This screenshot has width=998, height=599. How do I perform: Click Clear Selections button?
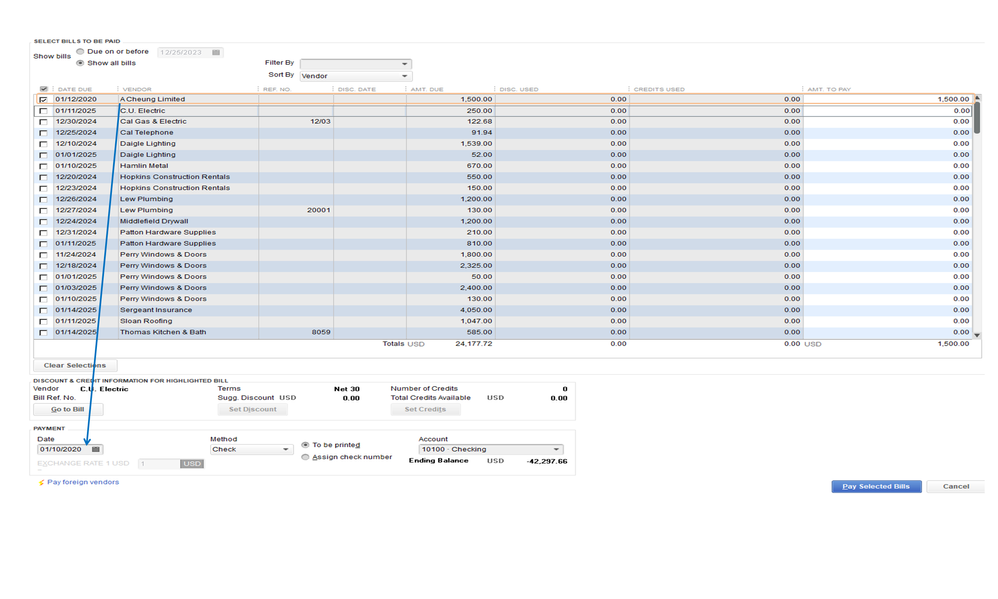coord(74,365)
